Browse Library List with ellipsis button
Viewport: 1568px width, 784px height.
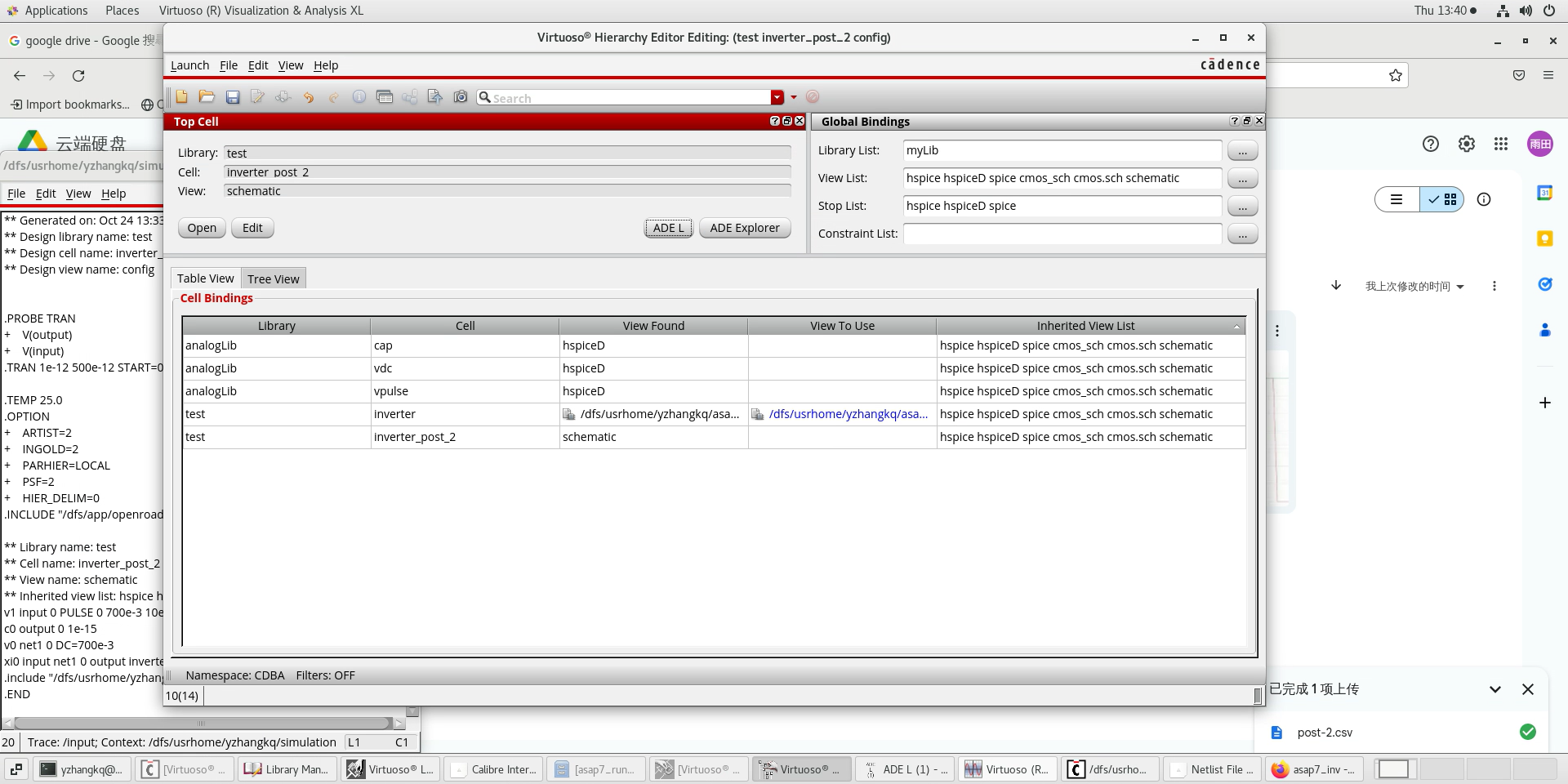pyautogui.click(x=1242, y=151)
